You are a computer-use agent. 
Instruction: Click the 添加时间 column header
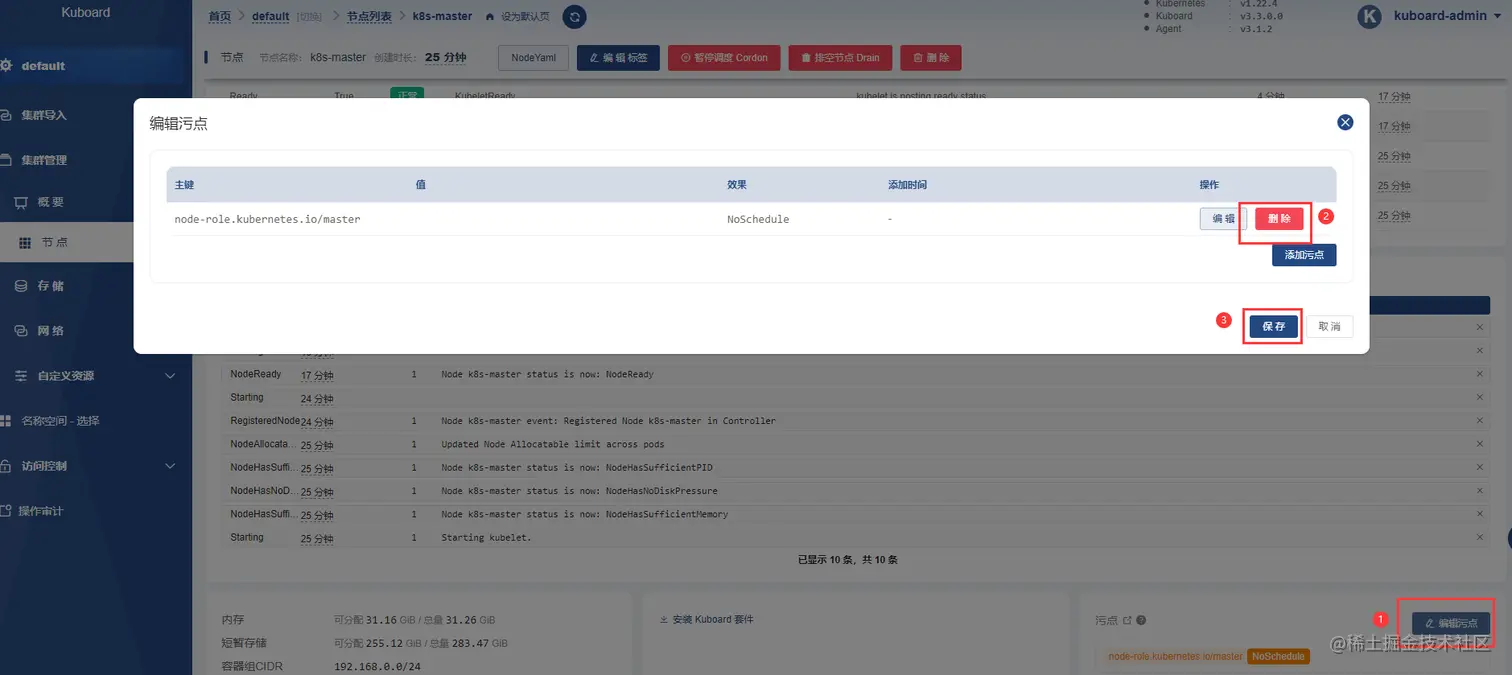pos(907,185)
